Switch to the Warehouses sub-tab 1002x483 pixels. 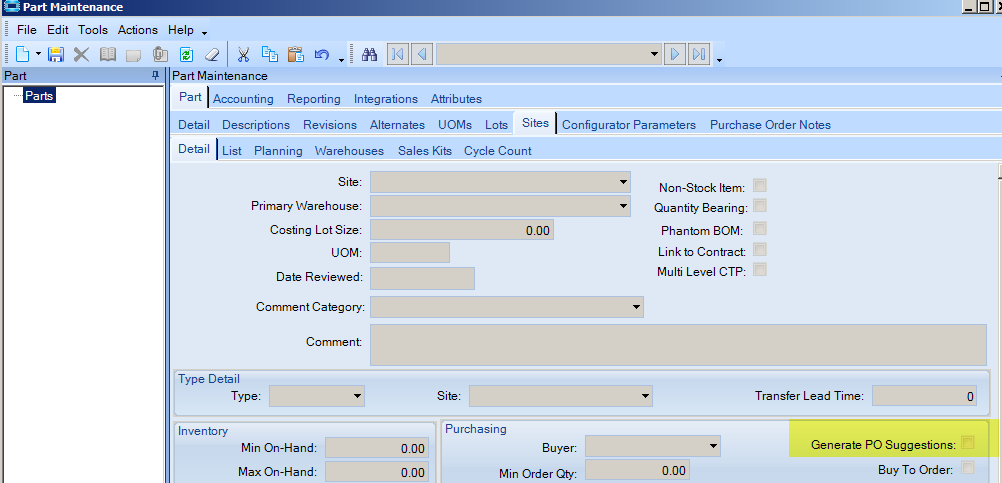coord(350,151)
